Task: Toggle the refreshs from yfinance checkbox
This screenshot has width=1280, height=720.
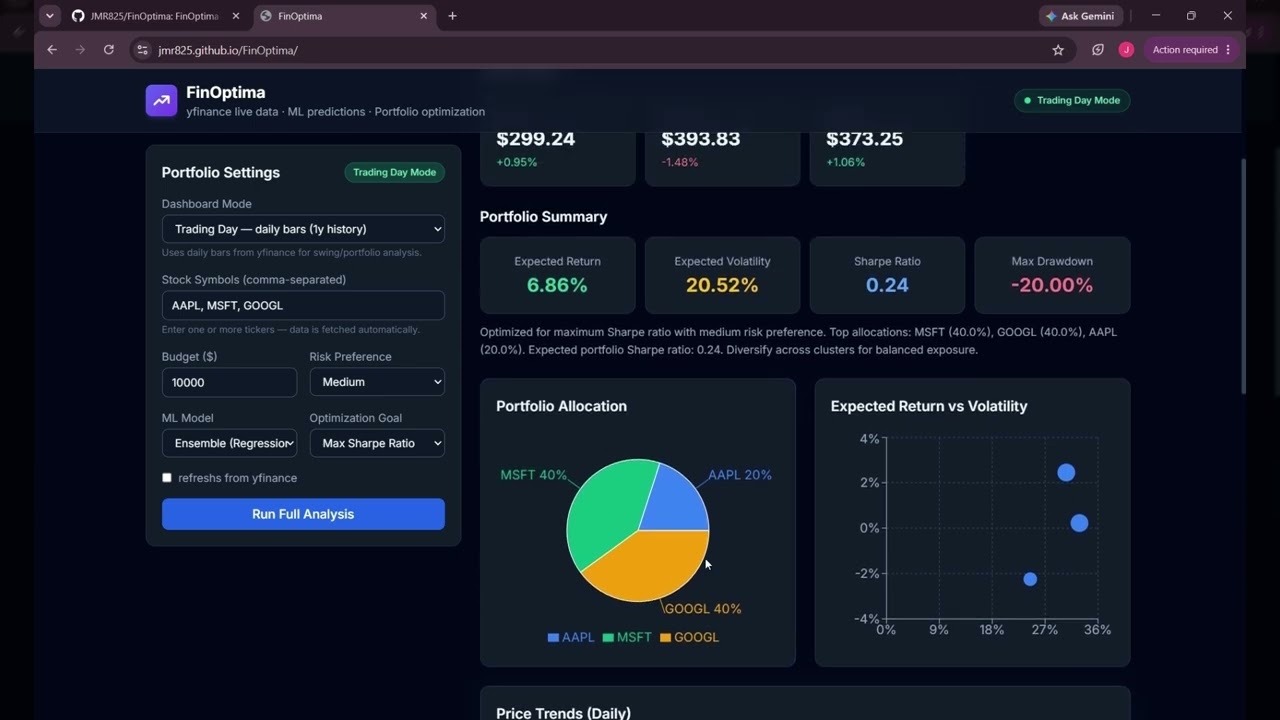Action: click(167, 478)
